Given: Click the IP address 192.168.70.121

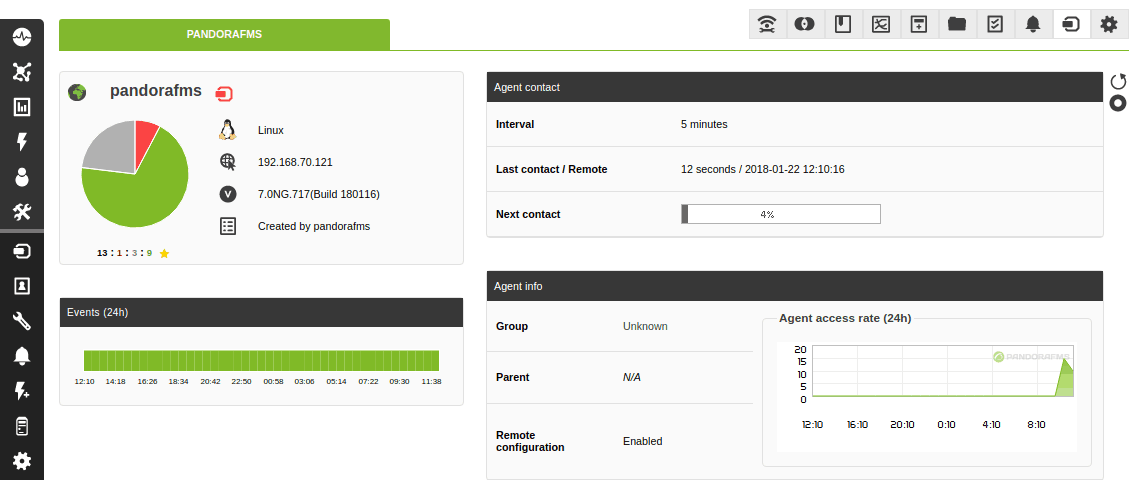Looking at the screenshot, I should click(x=295, y=162).
